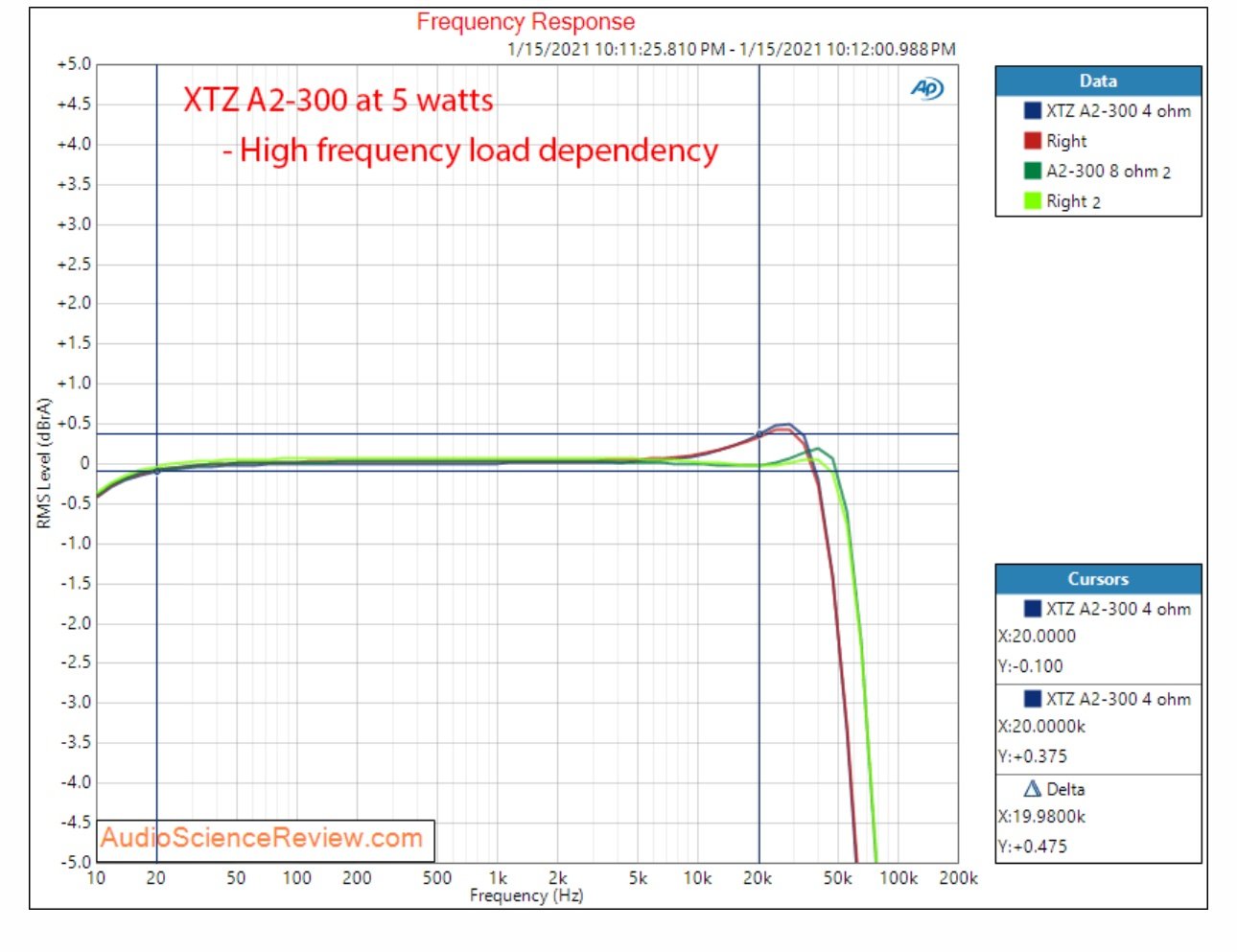
Task: Click the 'X:20.0000' cursor value
Action: point(1037,636)
